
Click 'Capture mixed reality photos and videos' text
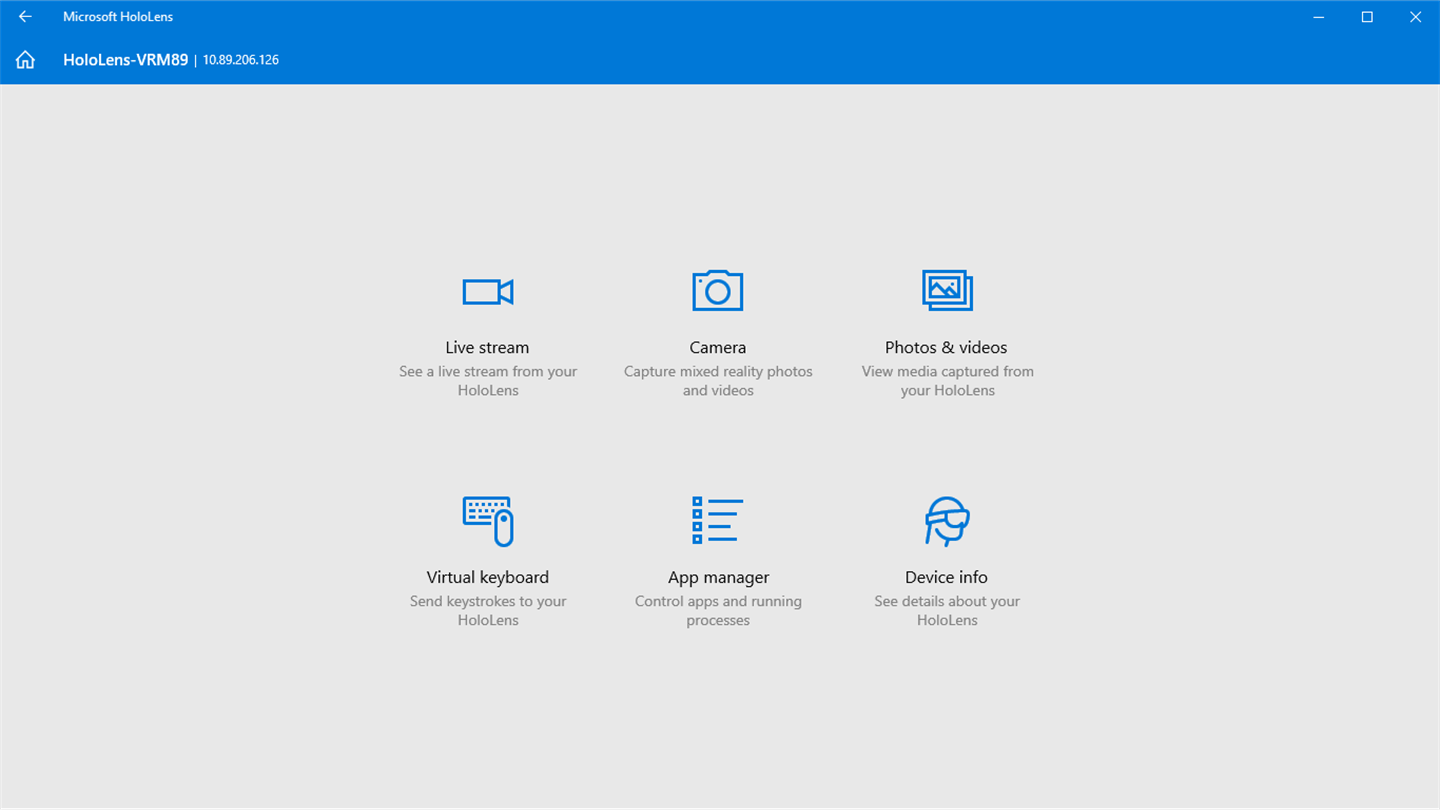718,381
